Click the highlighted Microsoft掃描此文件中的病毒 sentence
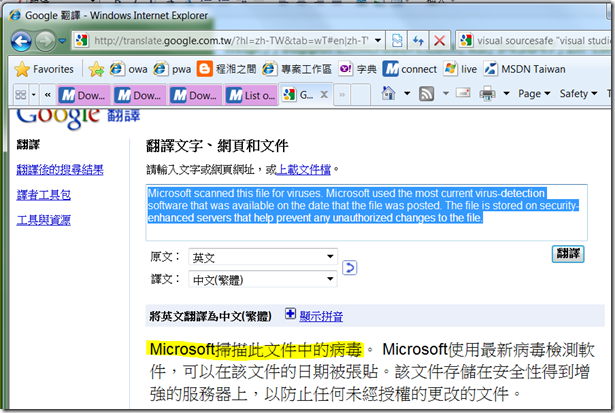The height and width of the screenshot is (413, 615). point(256,349)
